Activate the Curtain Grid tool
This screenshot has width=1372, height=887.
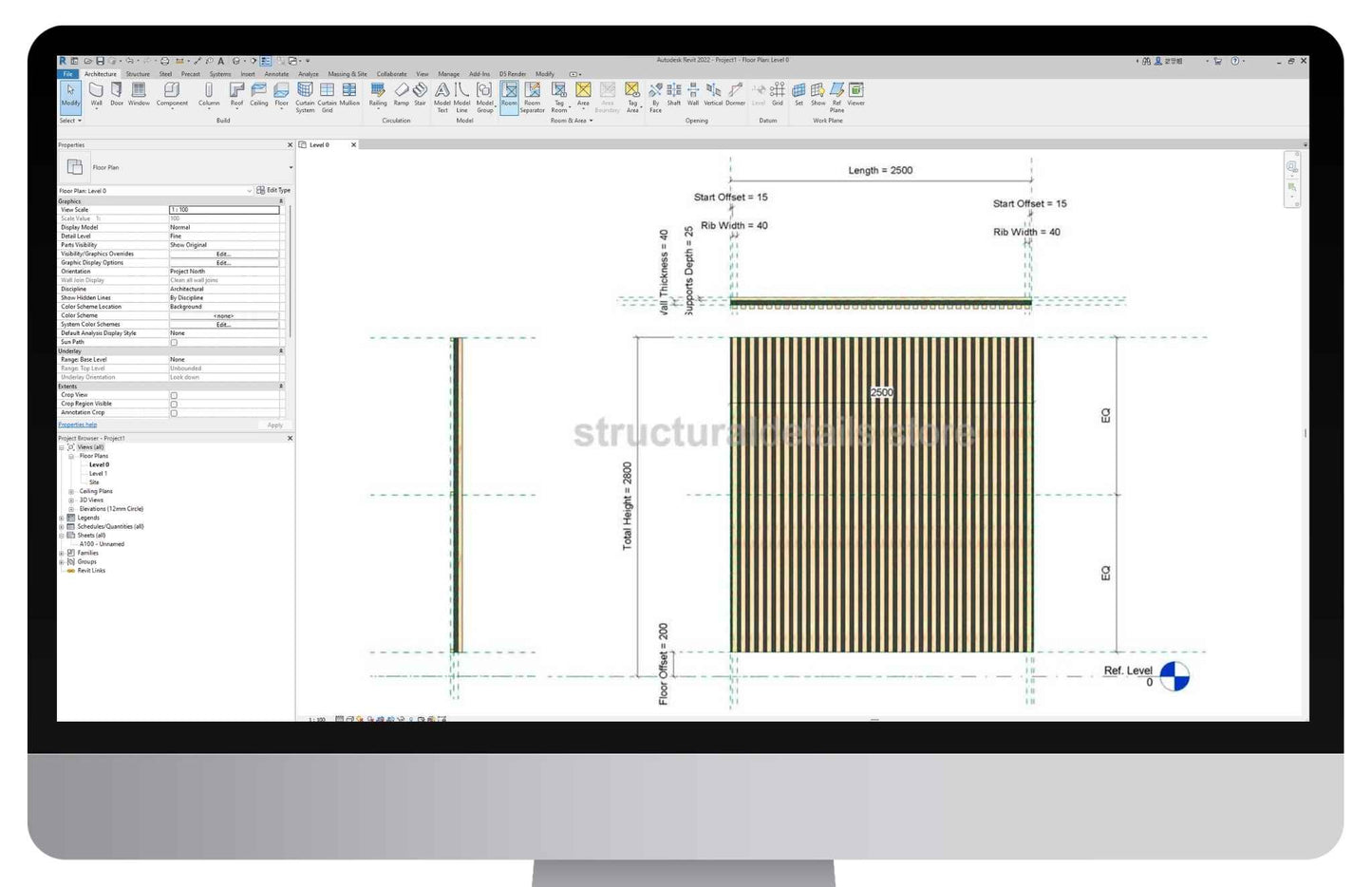tap(327, 94)
